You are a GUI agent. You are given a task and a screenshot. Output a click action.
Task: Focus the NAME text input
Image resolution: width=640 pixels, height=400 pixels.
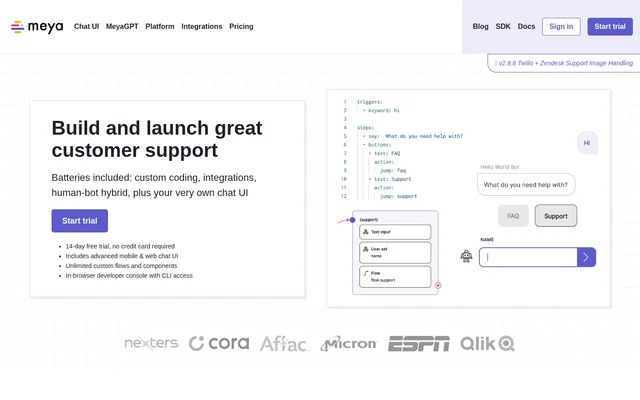pos(528,257)
